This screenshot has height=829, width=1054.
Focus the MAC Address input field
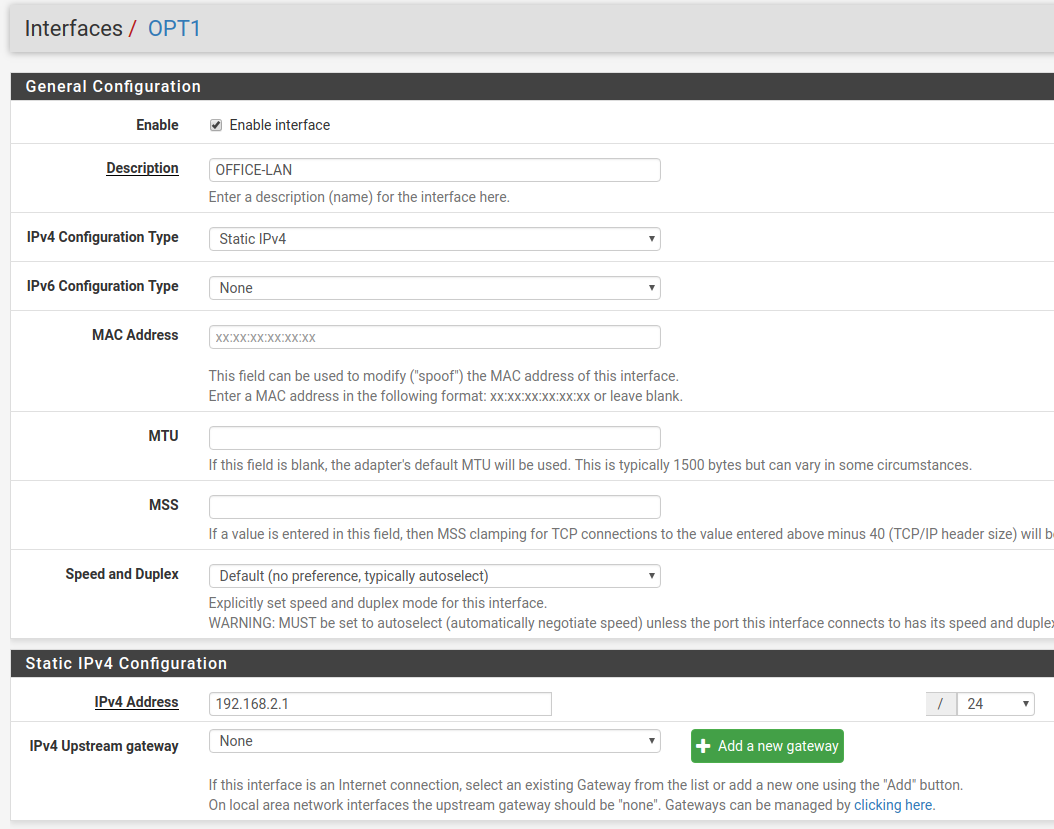pos(434,337)
